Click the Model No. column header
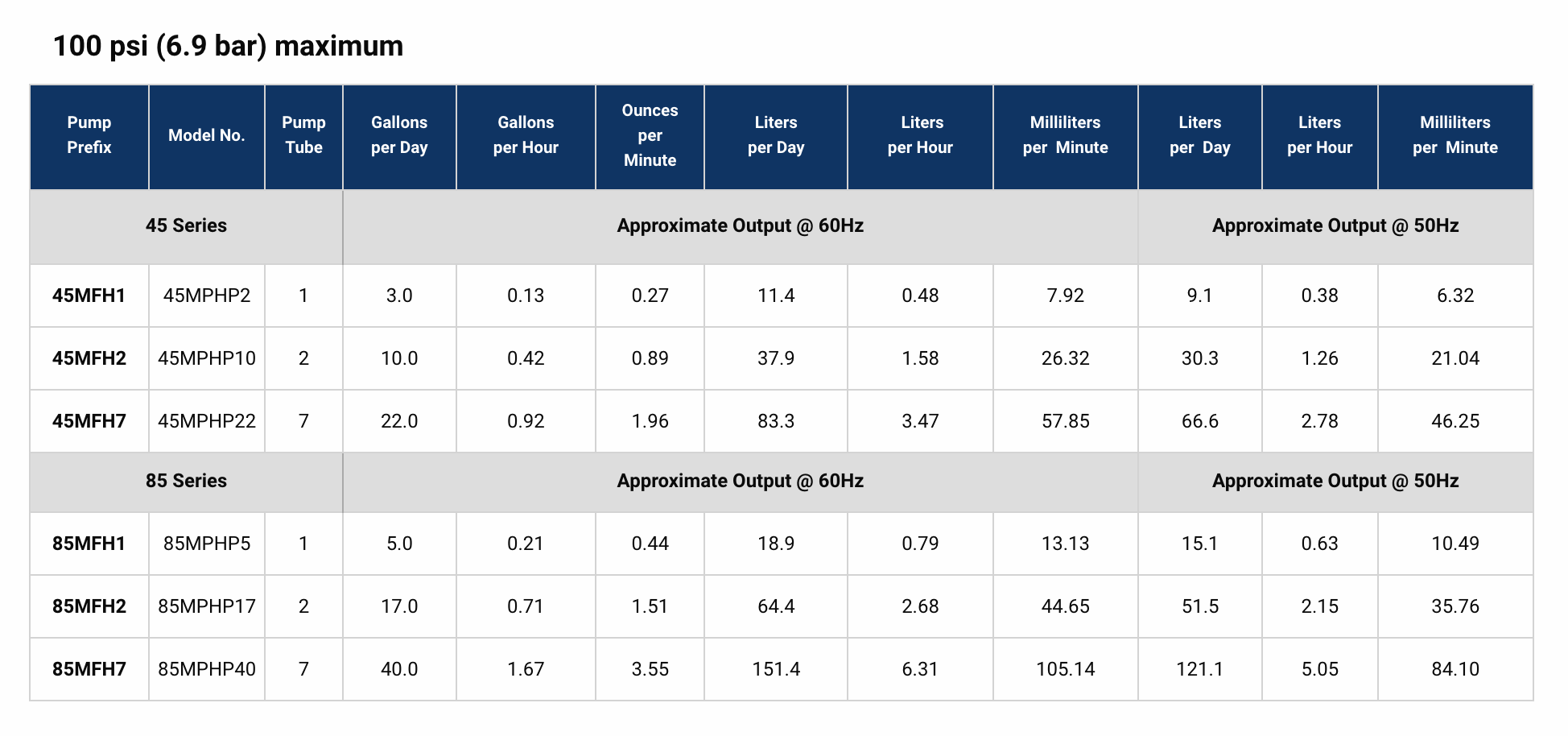The width and height of the screenshot is (1568, 736). pyautogui.click(x=206, y=135)
